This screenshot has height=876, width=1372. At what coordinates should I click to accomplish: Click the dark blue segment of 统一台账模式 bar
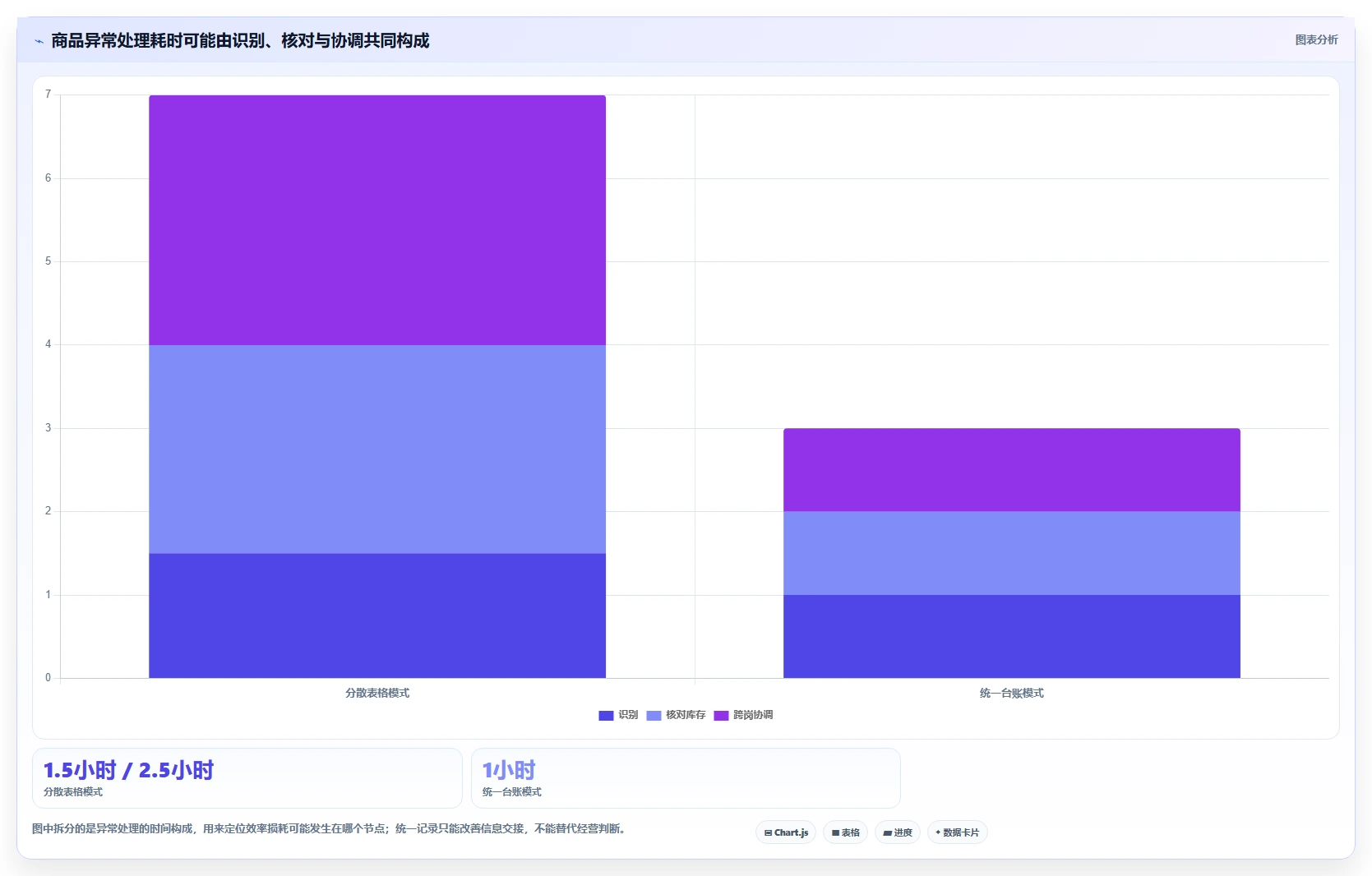[1011, 636]
